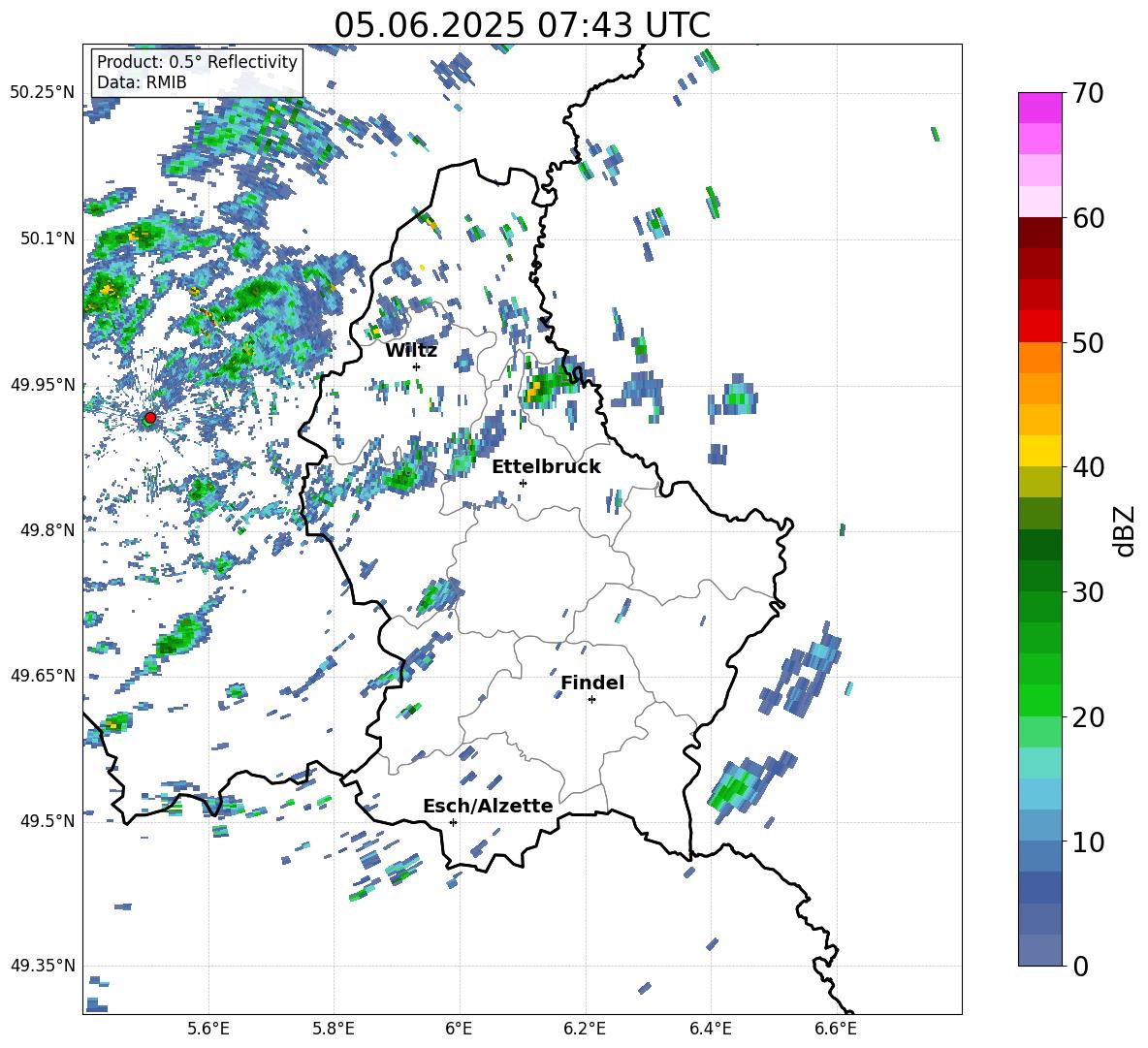
Task: Click the 10 colorbar tick label
Action: (x=1088, y=842)
